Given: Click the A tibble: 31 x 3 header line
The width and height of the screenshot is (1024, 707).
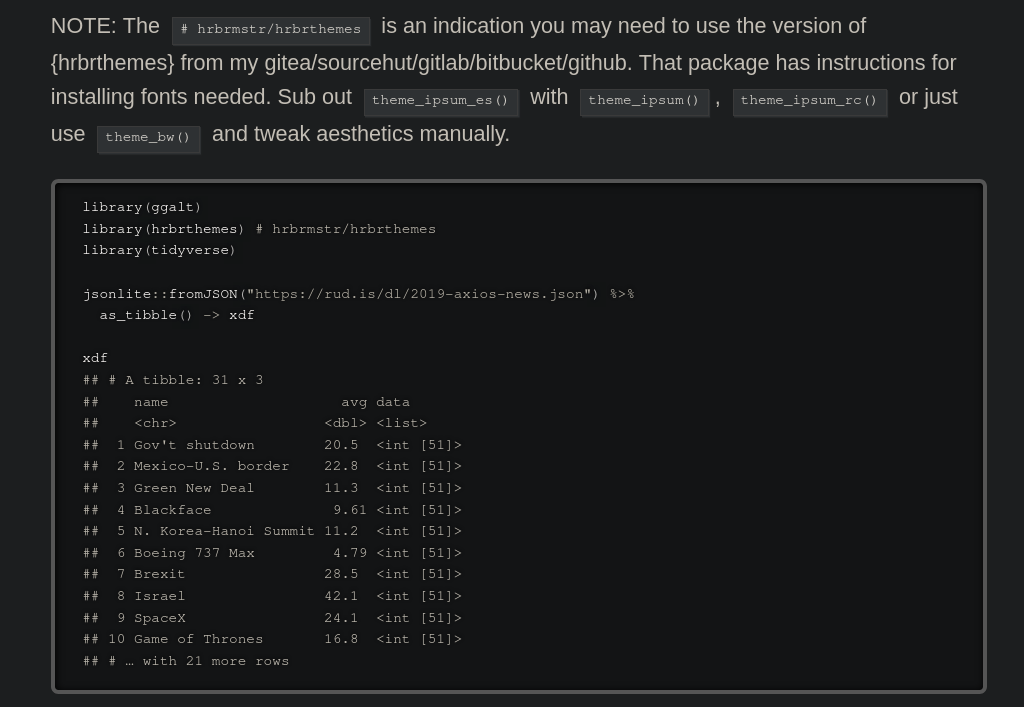Looking at the screenshot, I should pyautogui.click(x=172, y=379).
